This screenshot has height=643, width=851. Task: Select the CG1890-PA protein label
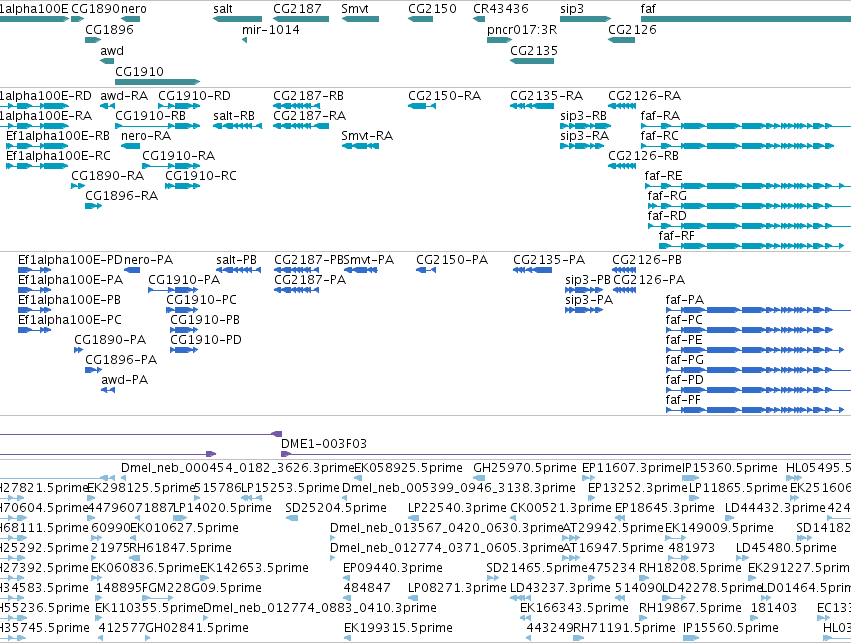[x=110, y=340]
